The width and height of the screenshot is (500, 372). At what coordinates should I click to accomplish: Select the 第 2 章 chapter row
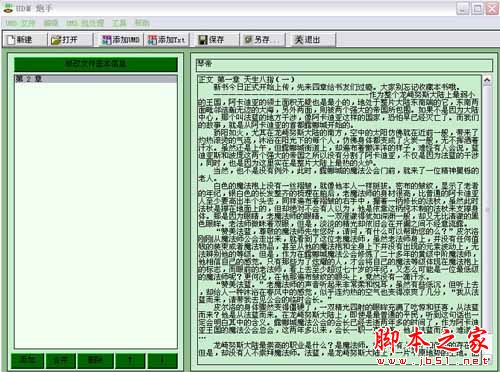(x=96, y=79)
